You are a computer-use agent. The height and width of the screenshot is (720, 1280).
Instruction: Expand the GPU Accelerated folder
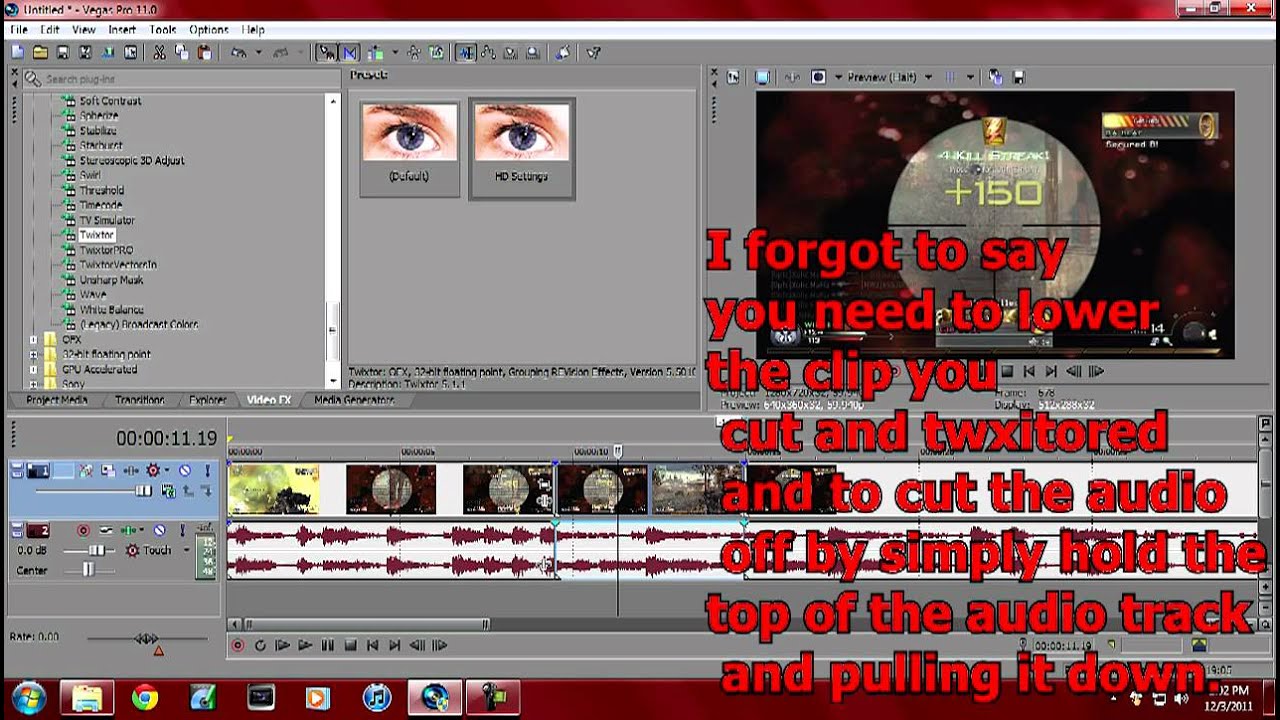[x=34, y=370]
